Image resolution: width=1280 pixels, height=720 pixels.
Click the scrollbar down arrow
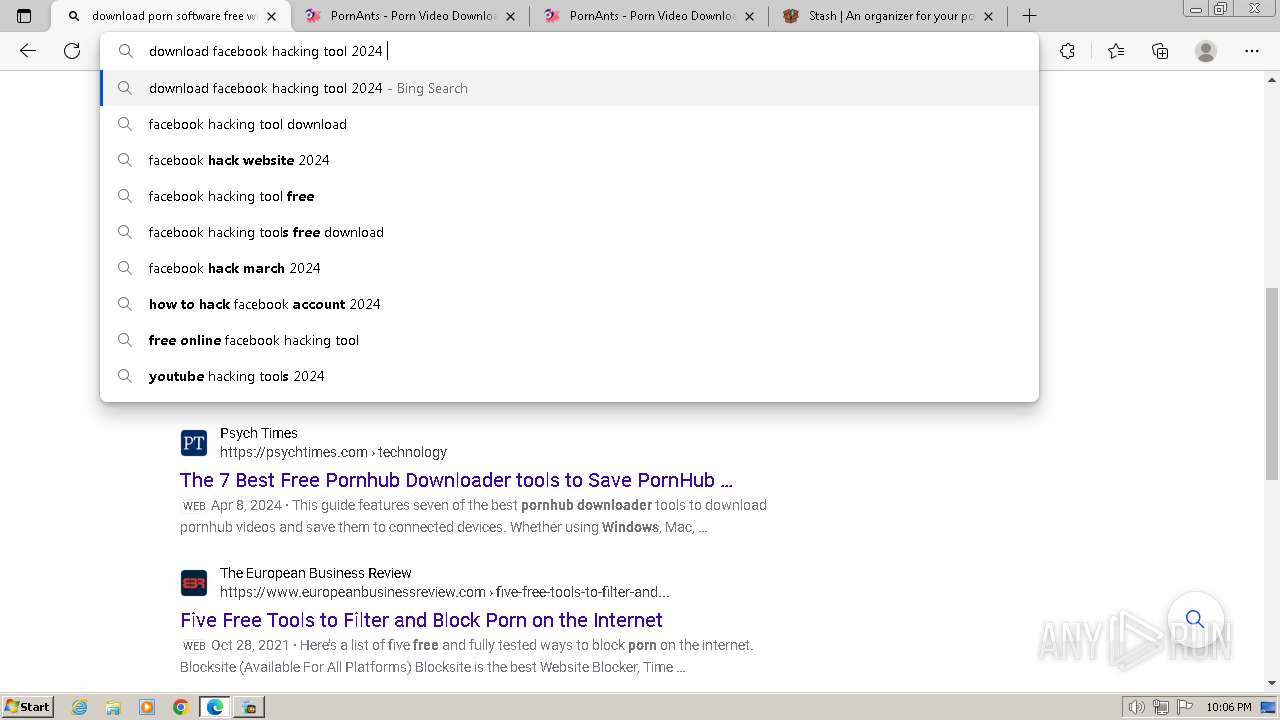(1272, 683)
